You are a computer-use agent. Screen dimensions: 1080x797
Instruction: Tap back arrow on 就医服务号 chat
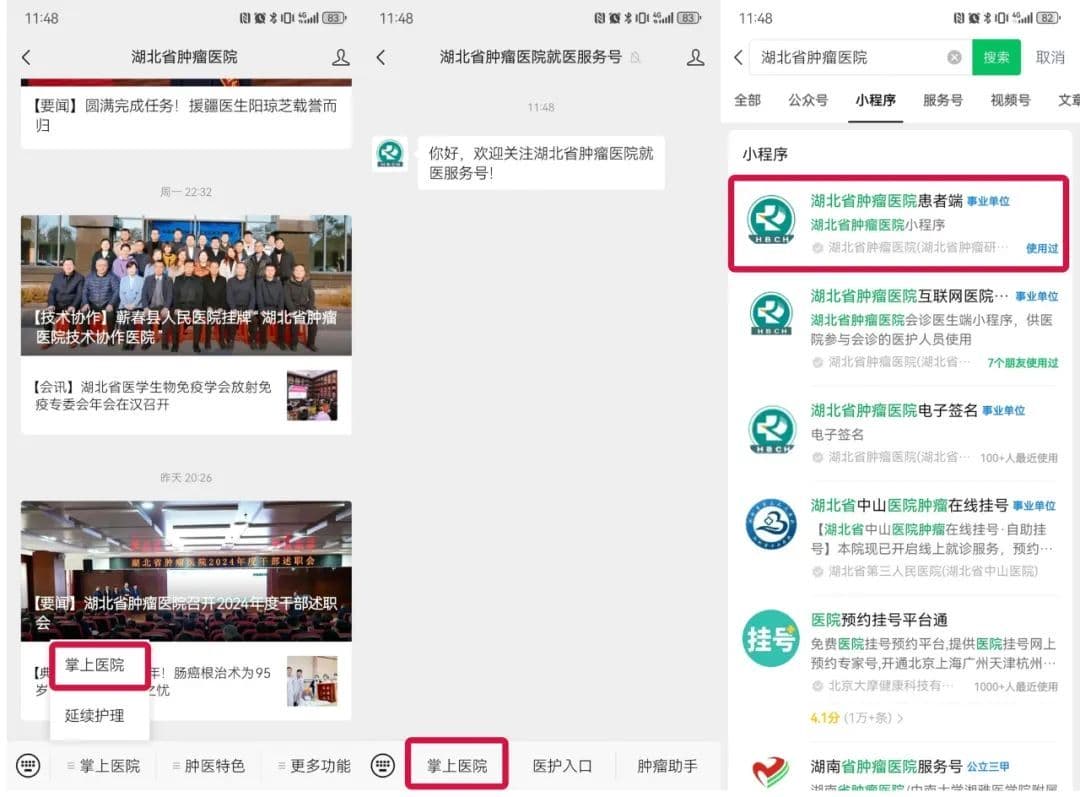[381, 57]
